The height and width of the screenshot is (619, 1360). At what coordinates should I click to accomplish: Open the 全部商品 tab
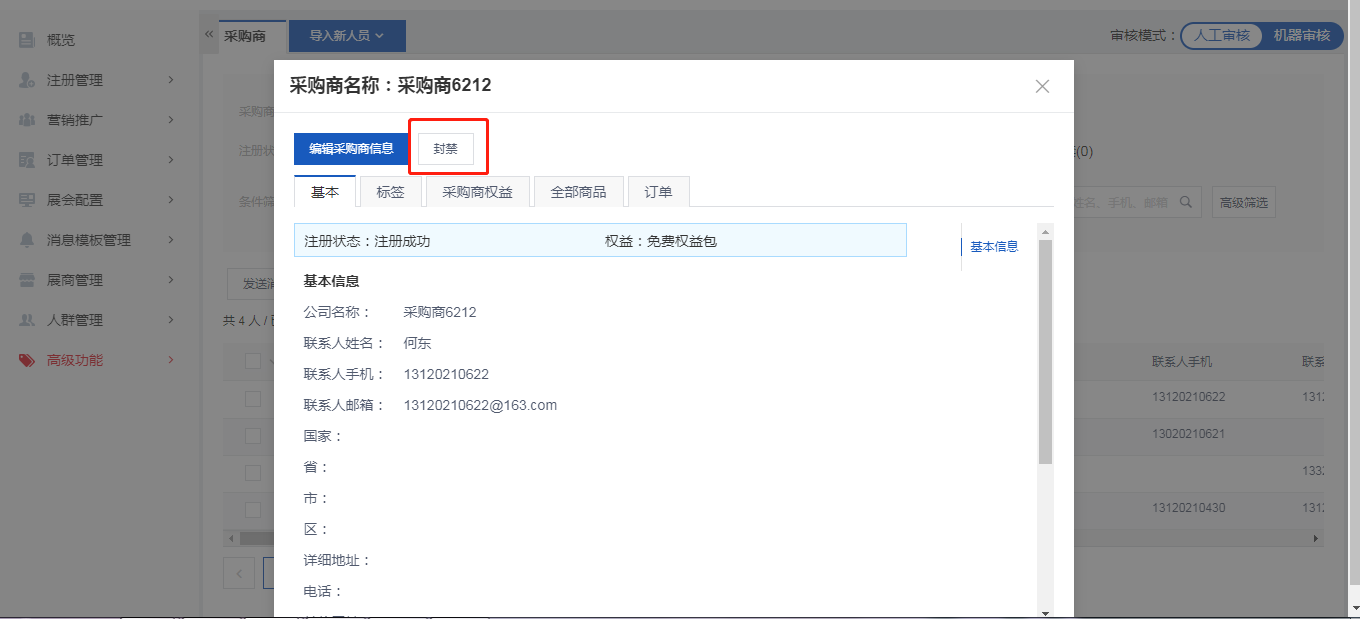[x=578, y=192]
